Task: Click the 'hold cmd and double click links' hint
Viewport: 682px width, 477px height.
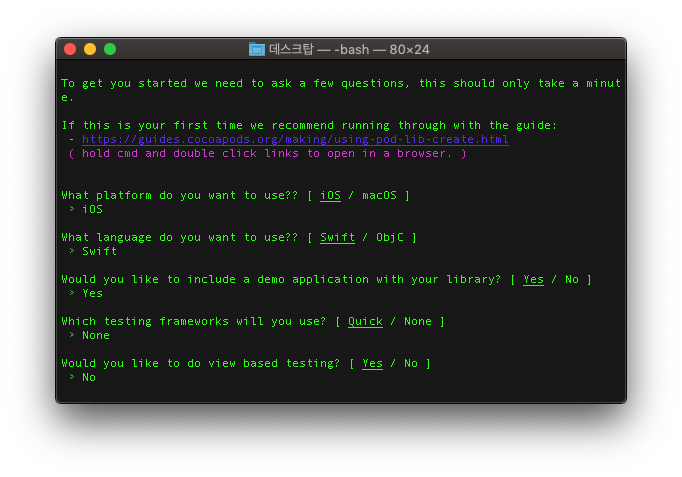Action: [x=267, y=153]
